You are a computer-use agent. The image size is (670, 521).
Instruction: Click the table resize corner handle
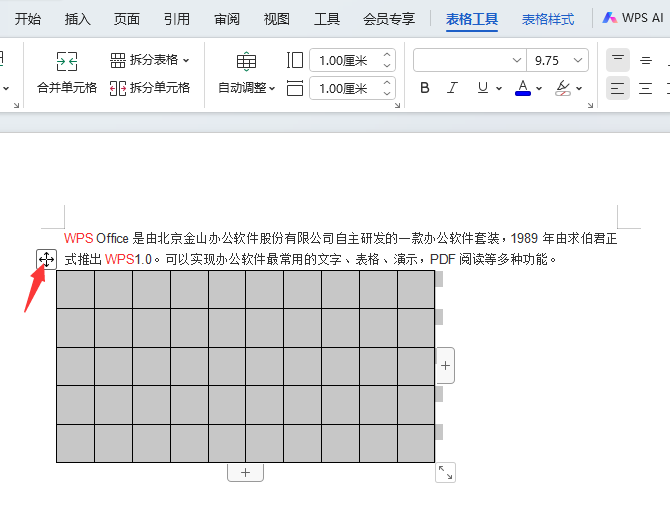[x=445, y=473]
